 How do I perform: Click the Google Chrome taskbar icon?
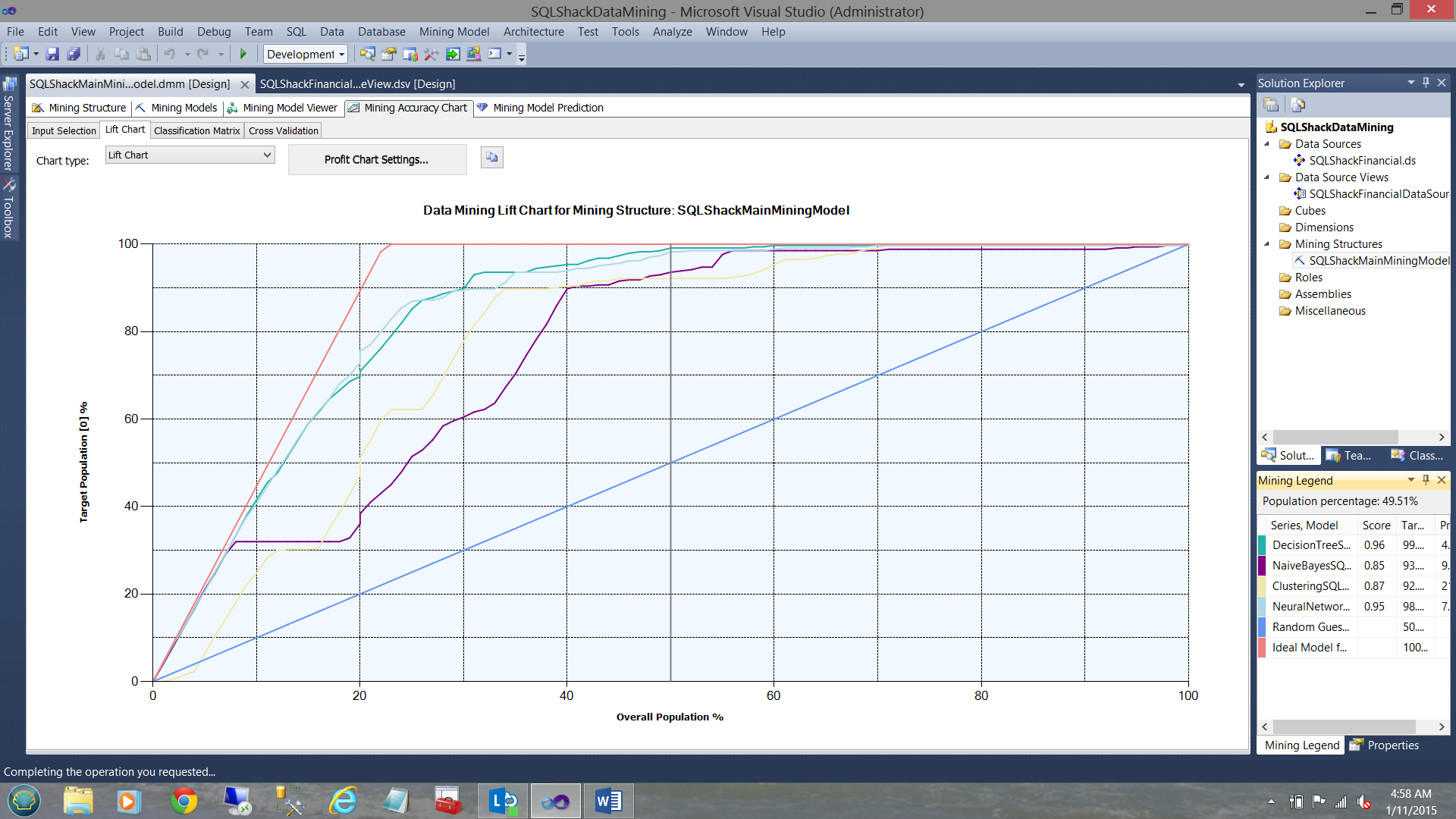click(184, 801)
